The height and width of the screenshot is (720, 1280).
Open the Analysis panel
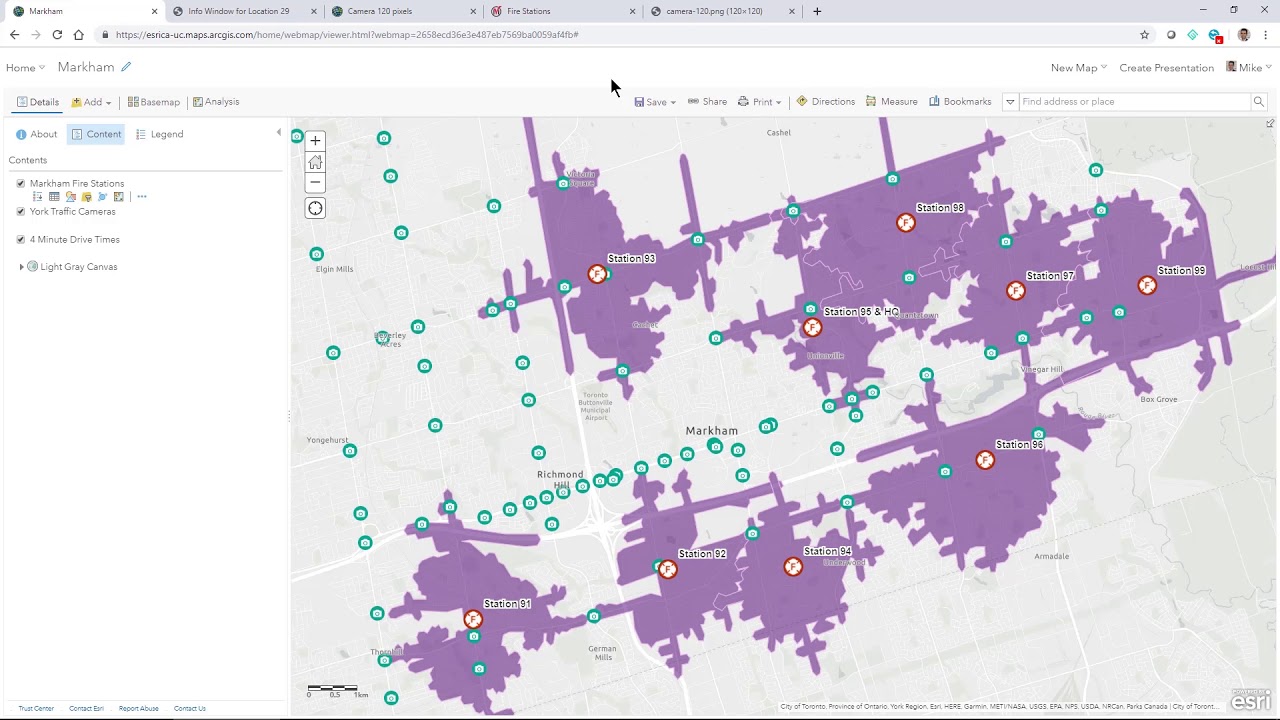216,102
